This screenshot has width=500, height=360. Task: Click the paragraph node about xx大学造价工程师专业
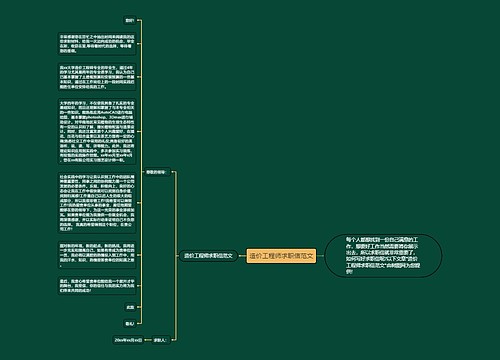coord(97,77)
